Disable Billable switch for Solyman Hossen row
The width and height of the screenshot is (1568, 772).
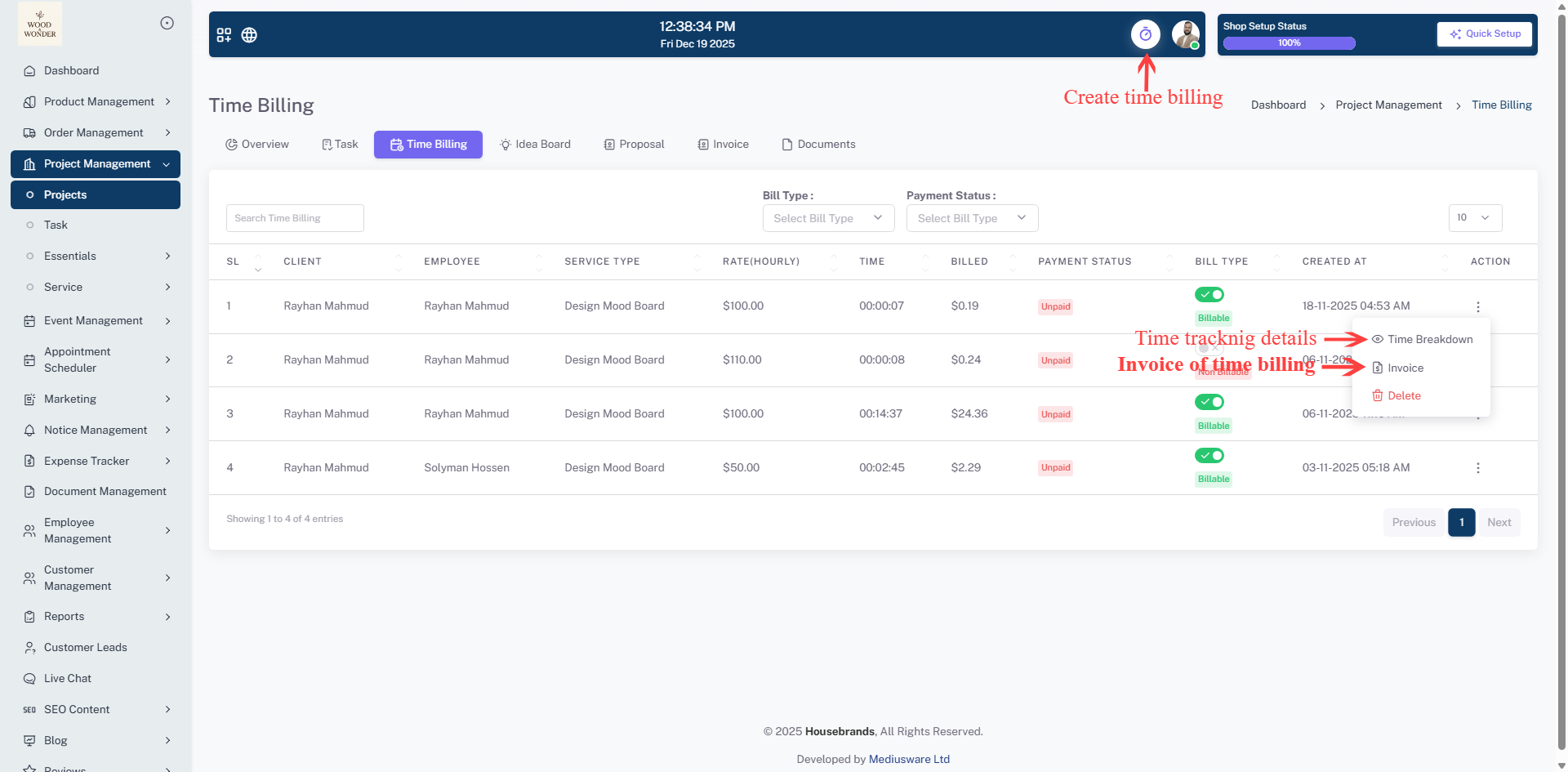click(x=1209, y=455)
